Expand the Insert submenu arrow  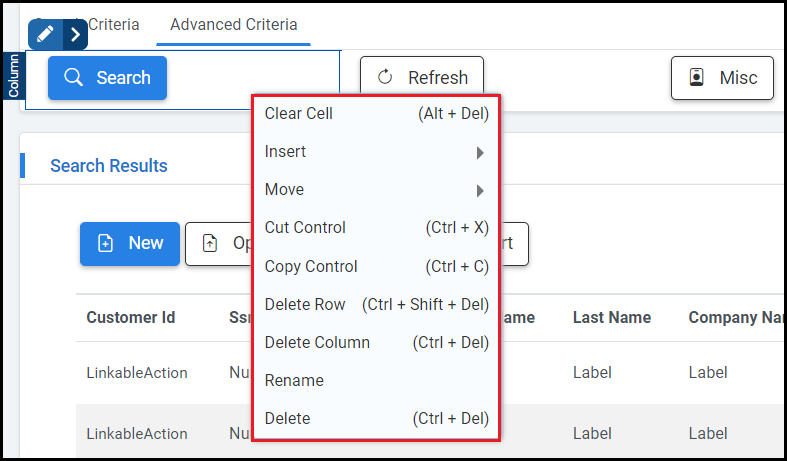[480, 153]
